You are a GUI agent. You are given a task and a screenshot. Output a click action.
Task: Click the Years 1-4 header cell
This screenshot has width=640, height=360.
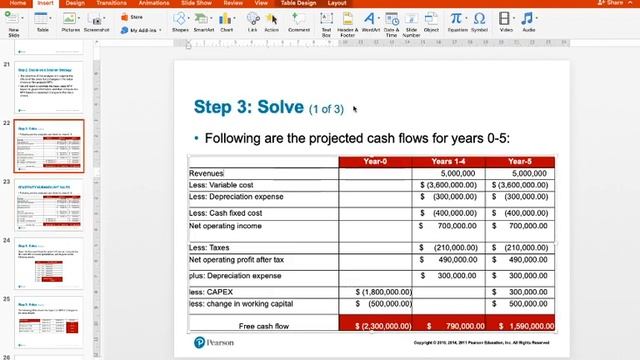click(x=449, y=162)
